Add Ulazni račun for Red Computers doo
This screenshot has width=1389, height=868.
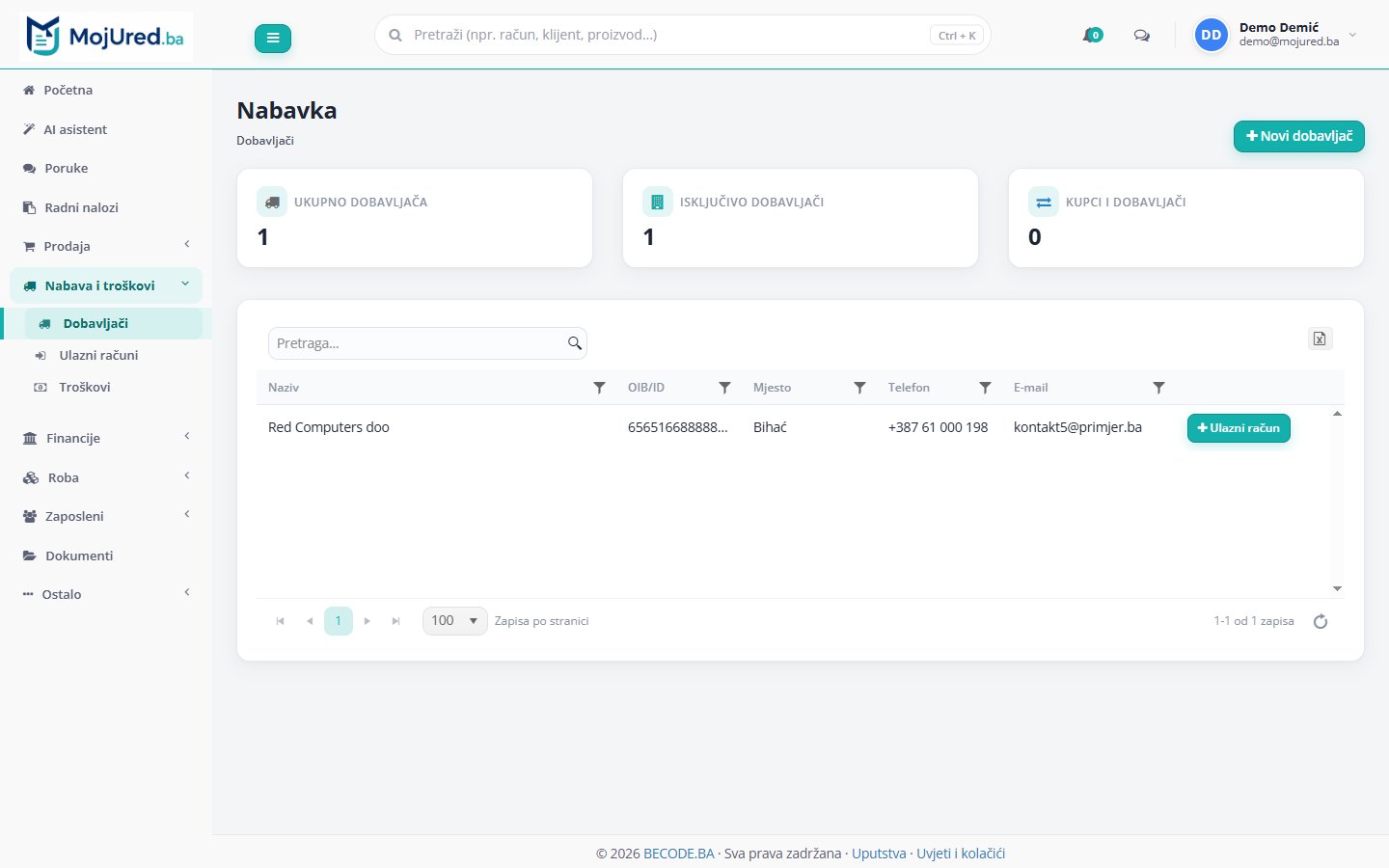pos(1239,428)
